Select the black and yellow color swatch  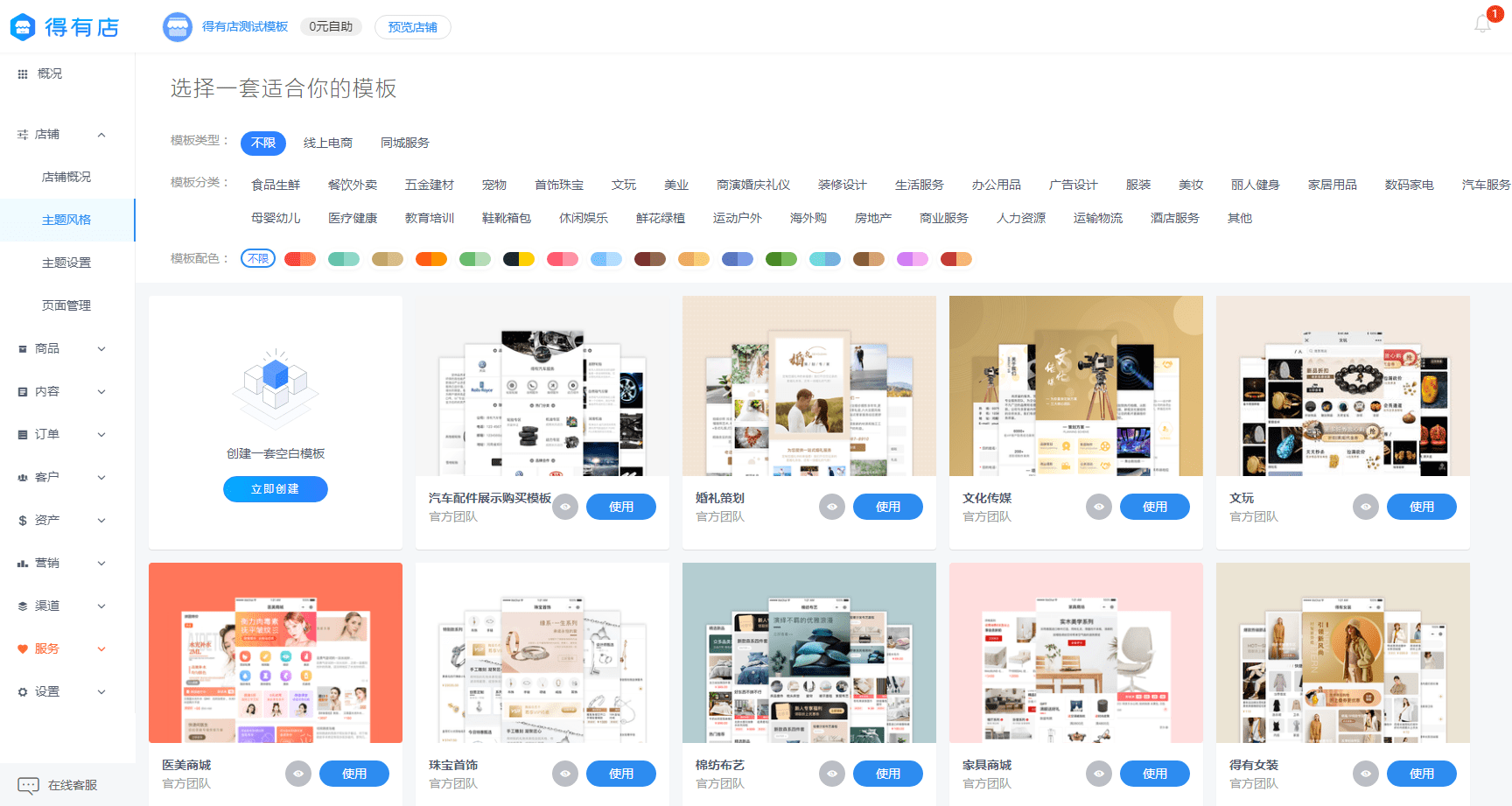click(519, 259)
